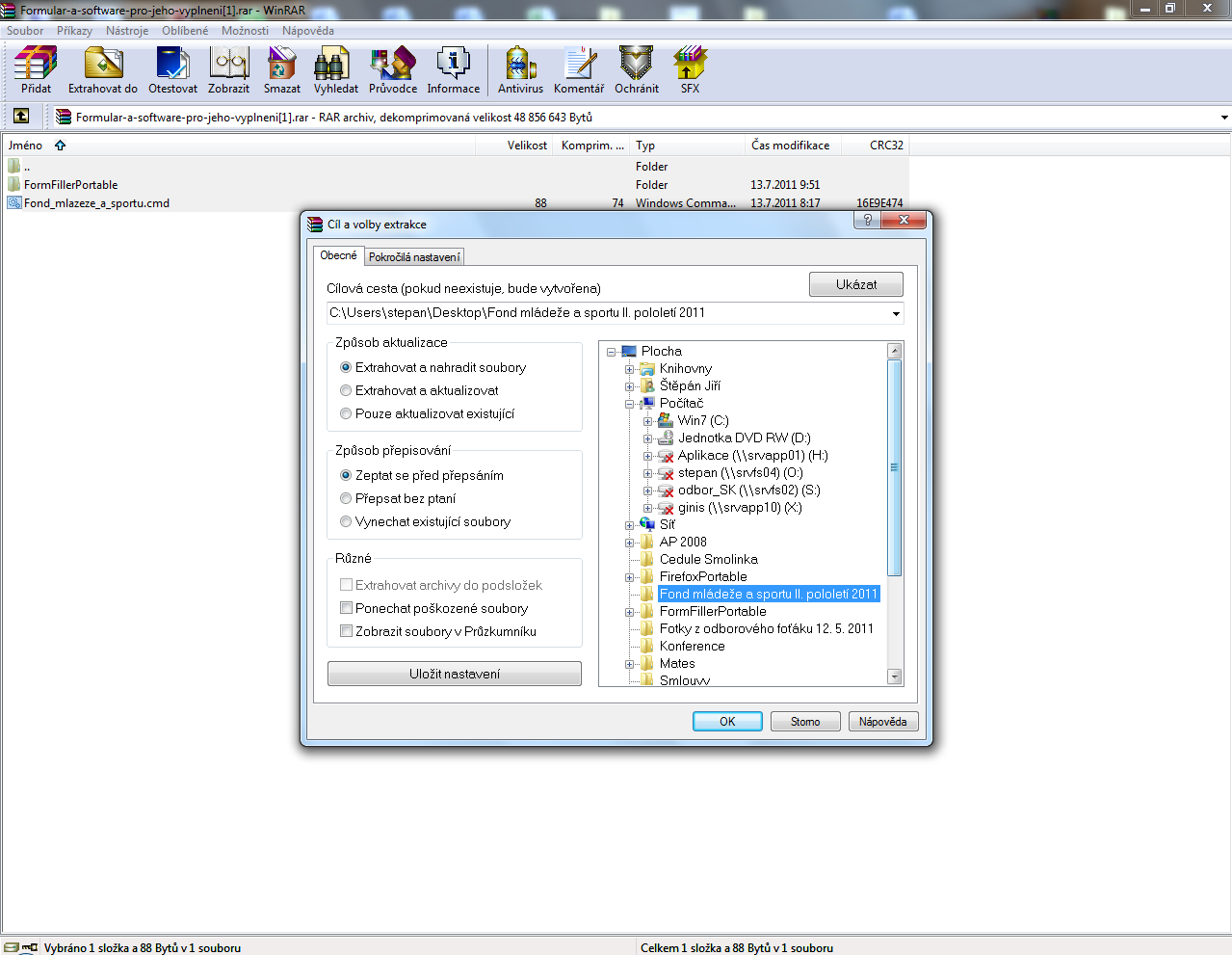Click the Komentář toolbar icon
The image size is (1232, 955).
coord(579,64)
